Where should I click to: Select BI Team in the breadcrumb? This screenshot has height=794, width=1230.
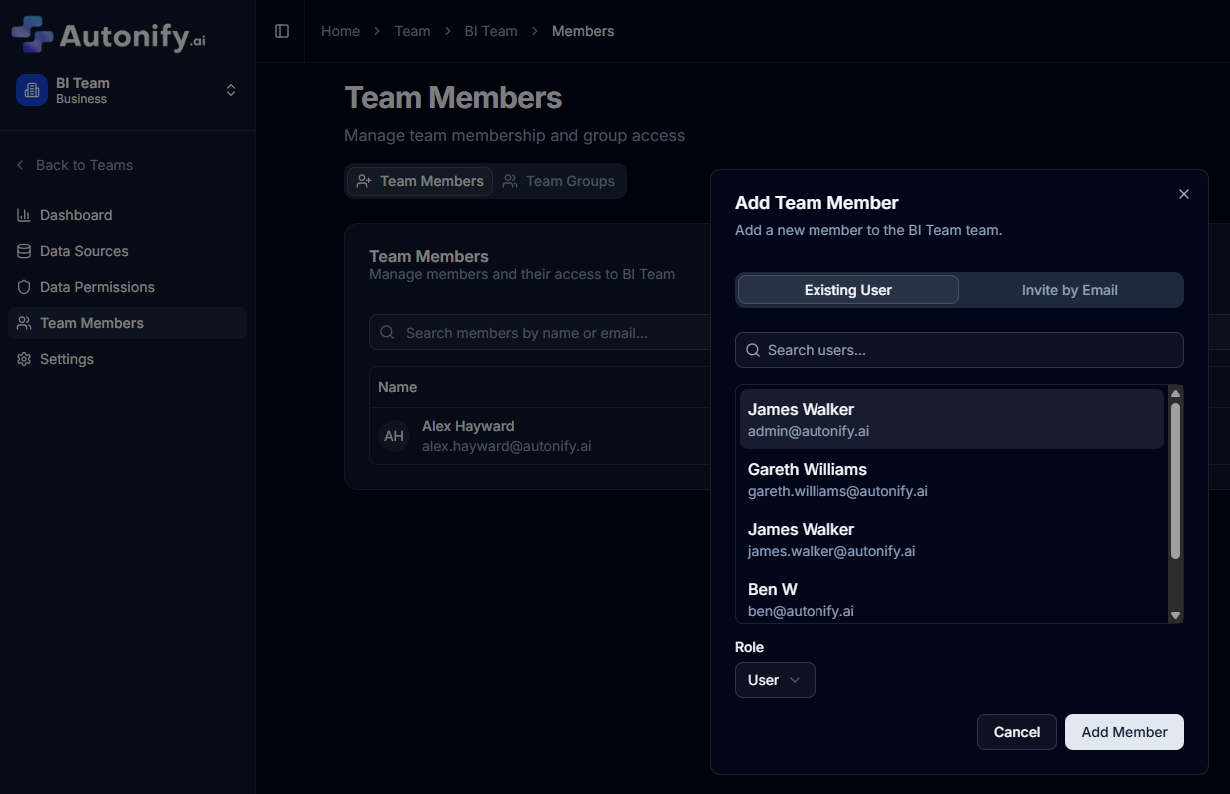click(491, 31)
